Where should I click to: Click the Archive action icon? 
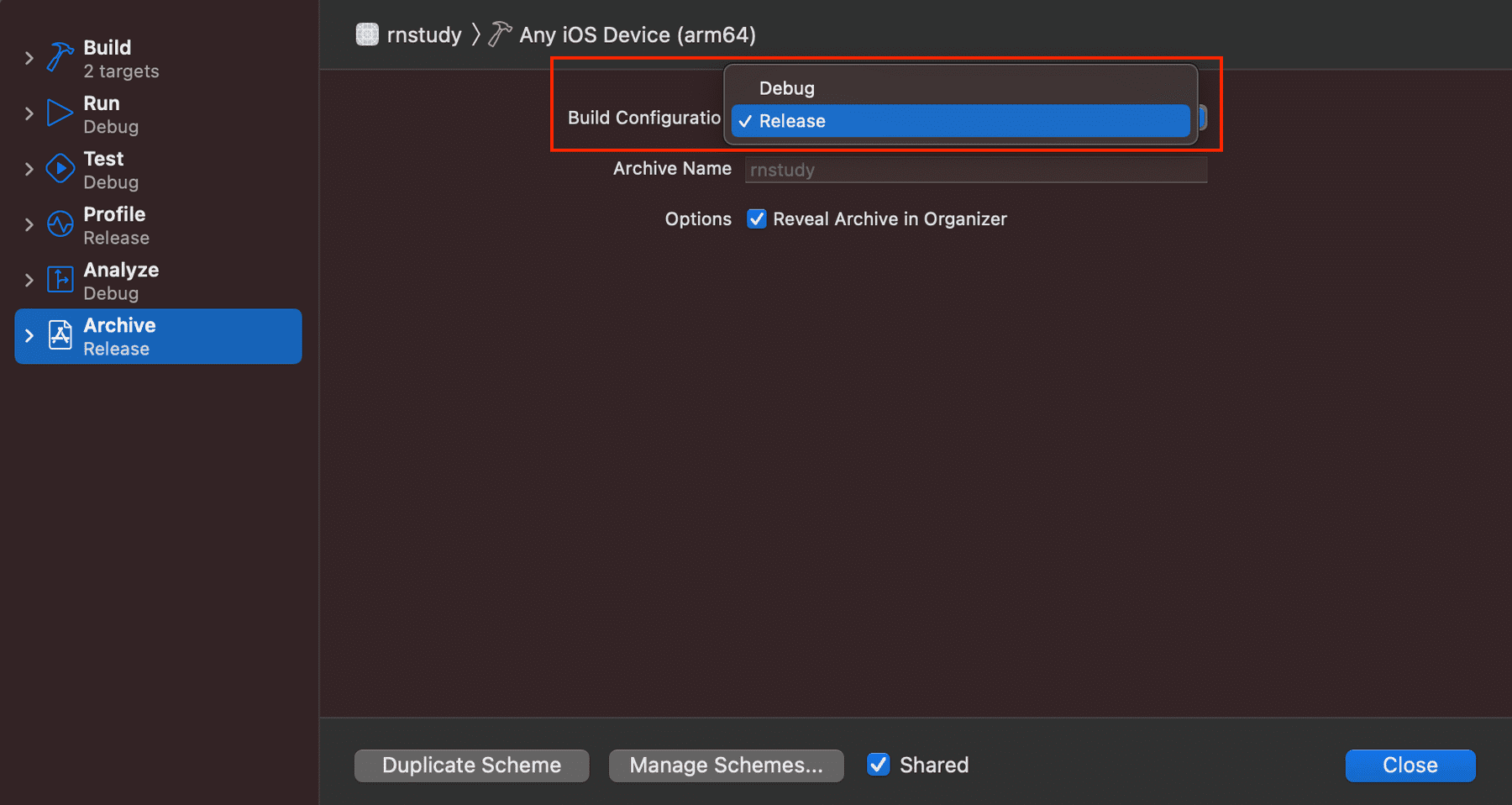[60, 335]
